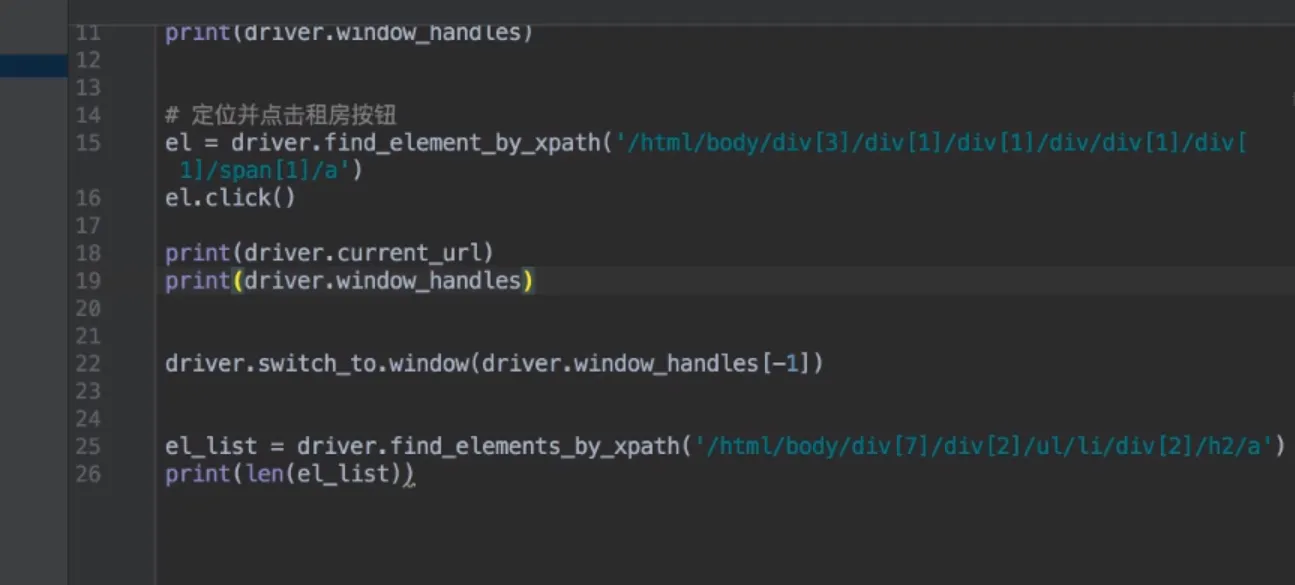
Task: Click the highlighted closing parenthesis on line 19
Action: (528, 281)
